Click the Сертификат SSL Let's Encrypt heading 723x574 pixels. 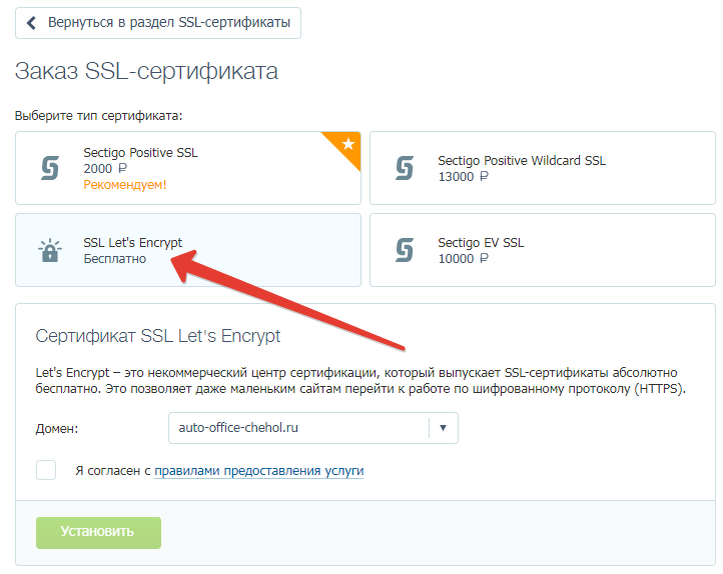pyautogui.click(x=158, y=336)
